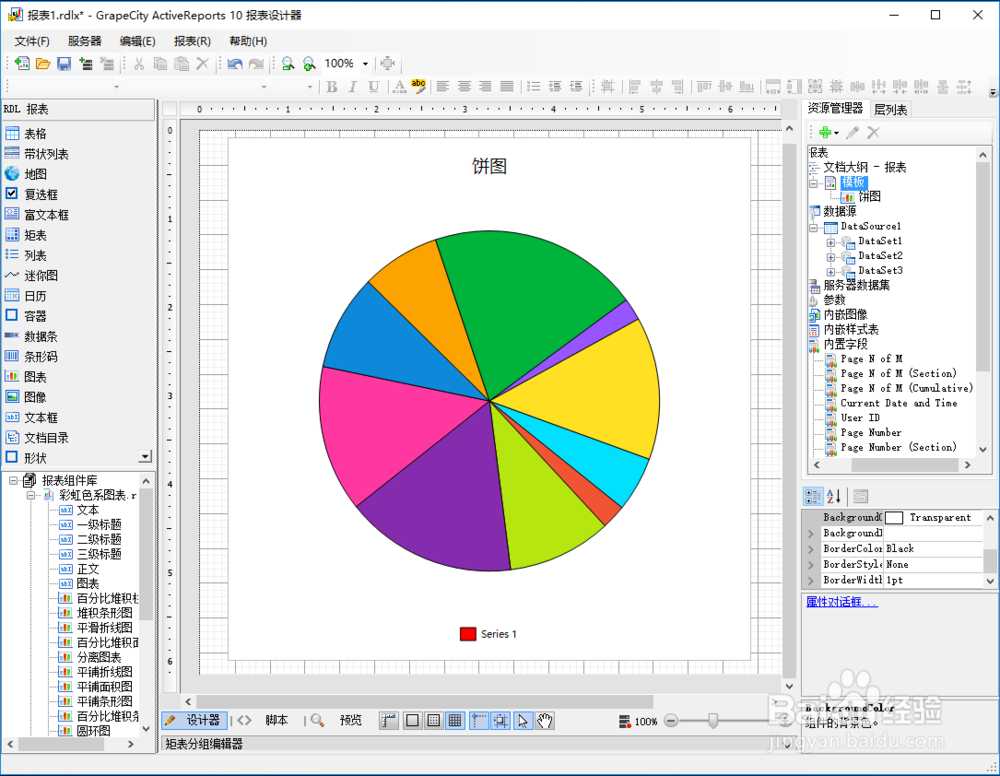Toggle bold formatting

click(332, 86)
